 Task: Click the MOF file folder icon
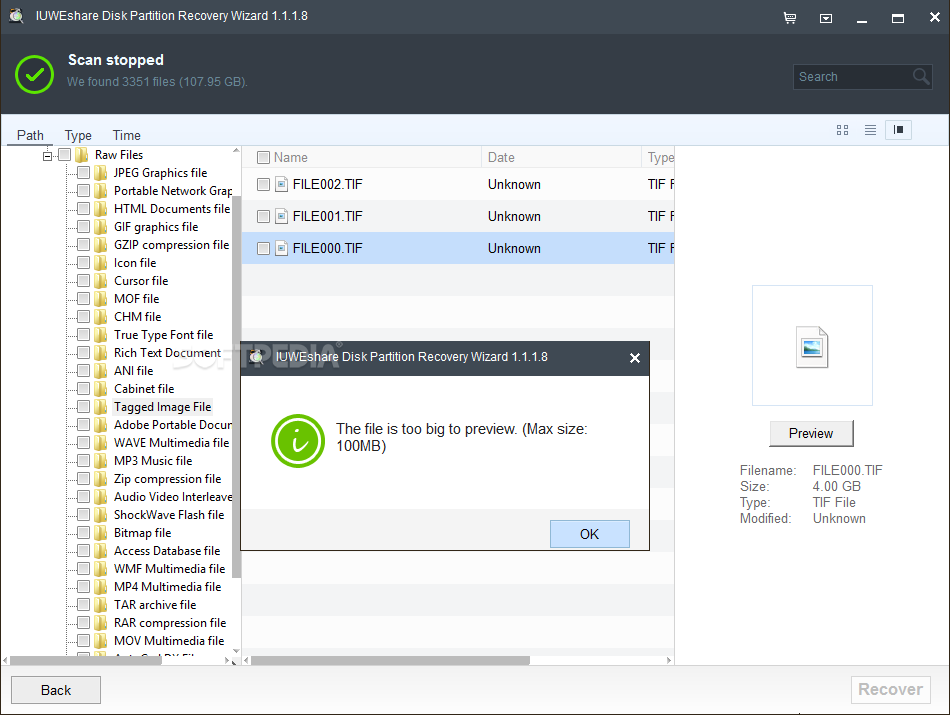pos(101,299)
